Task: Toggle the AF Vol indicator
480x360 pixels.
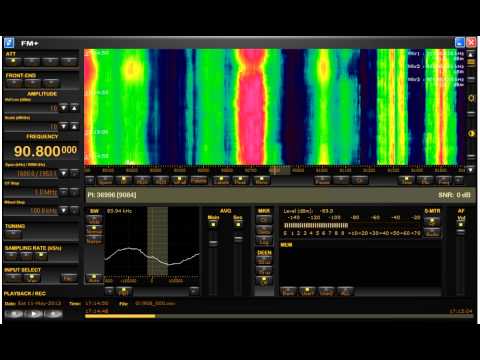Action: 461,225
